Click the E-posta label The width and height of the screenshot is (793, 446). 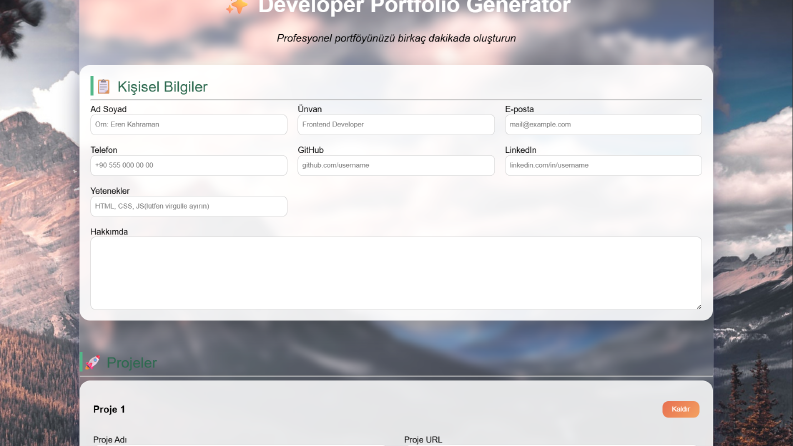point(519,109)
